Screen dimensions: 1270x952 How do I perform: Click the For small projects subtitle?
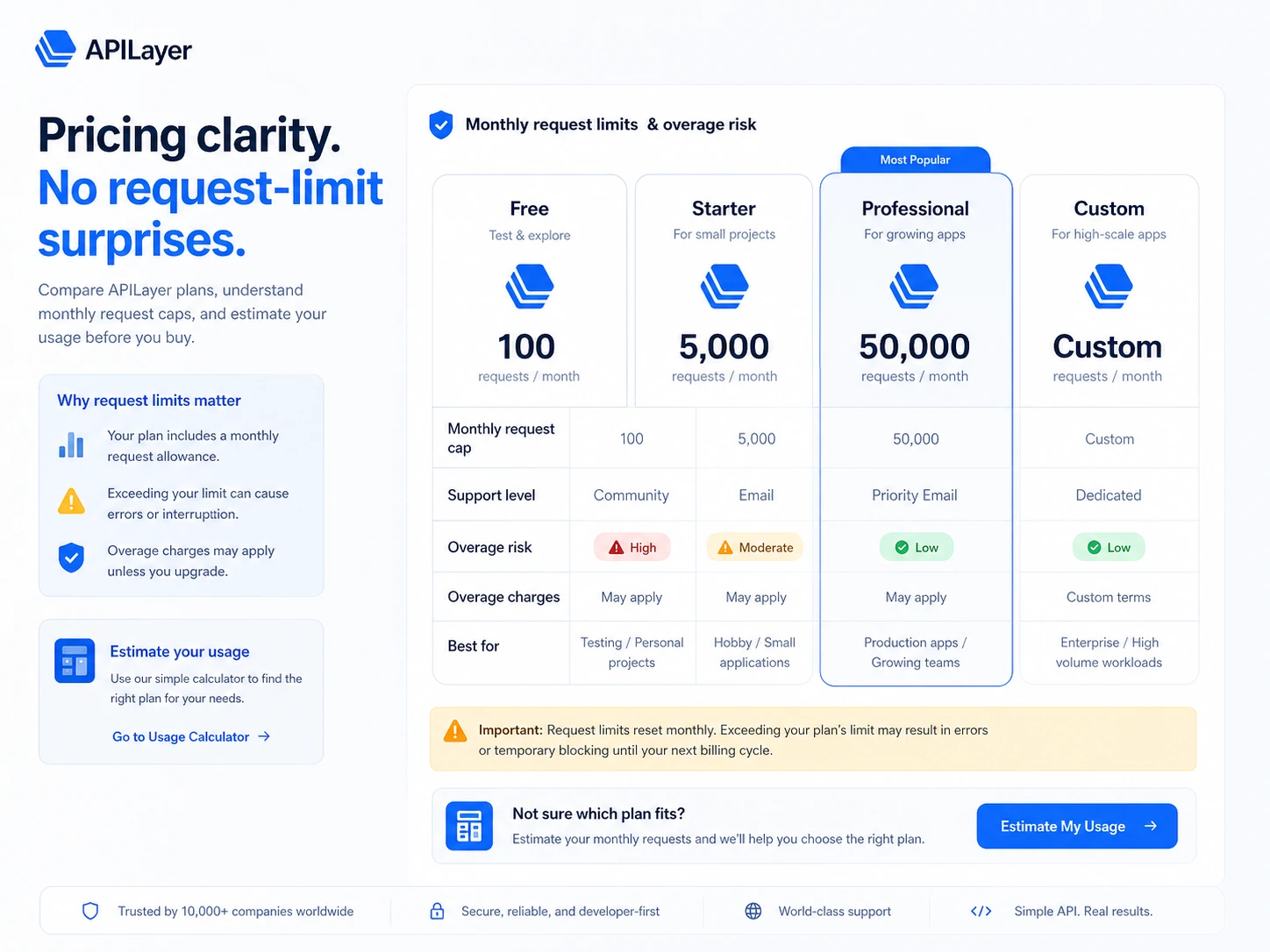(x=724, y=234)
